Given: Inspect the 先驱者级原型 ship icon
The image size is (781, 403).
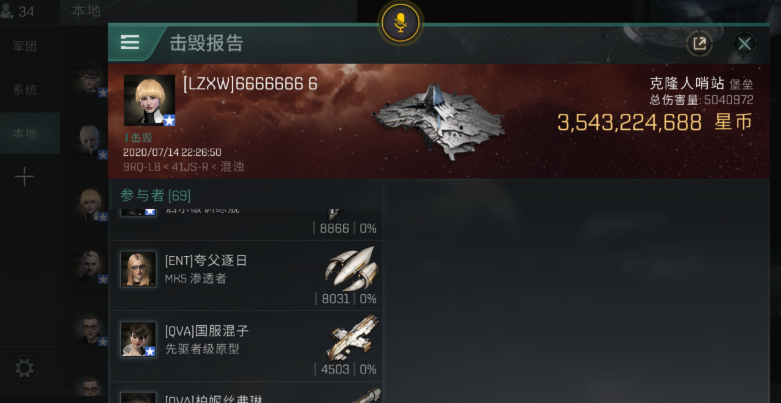Looking at the screenshot, I should point(352,338).
